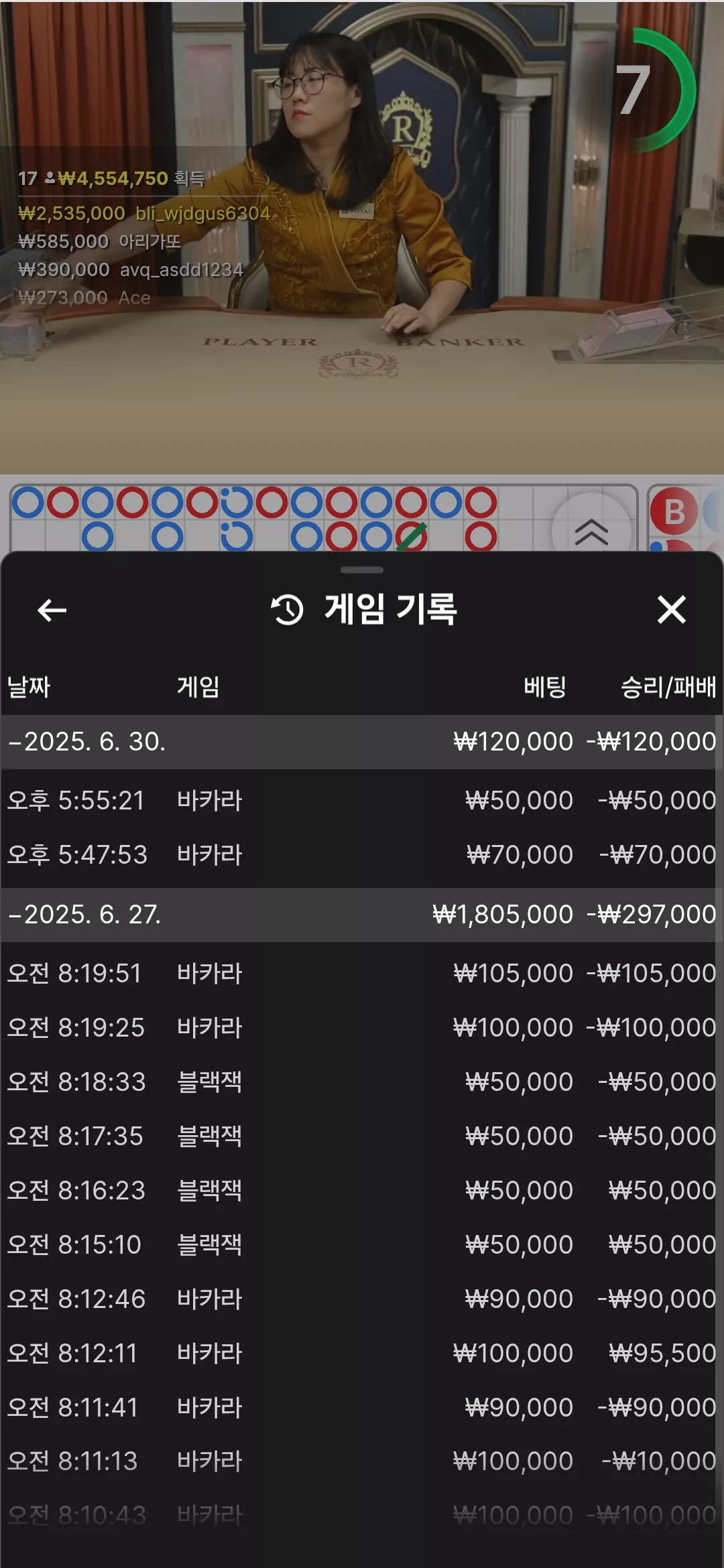Viewport: 724px width, 1568px height.
Task: Open the 오전 8:19:25 baccarat record
Action: tap(362, 1027)
